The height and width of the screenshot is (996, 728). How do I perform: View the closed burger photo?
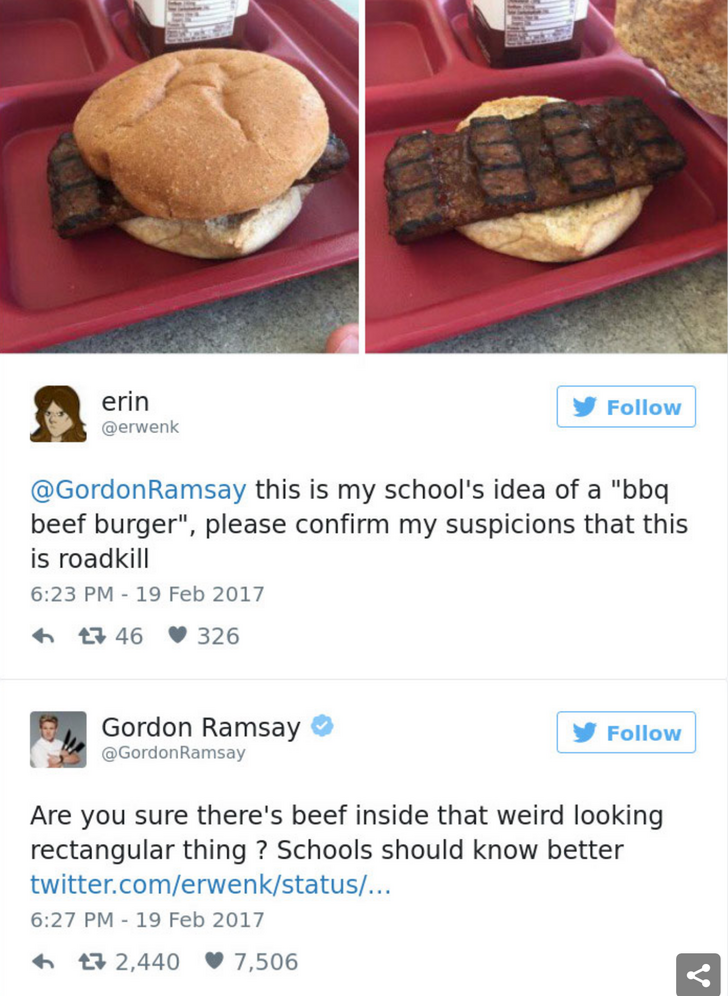point(179,176)
